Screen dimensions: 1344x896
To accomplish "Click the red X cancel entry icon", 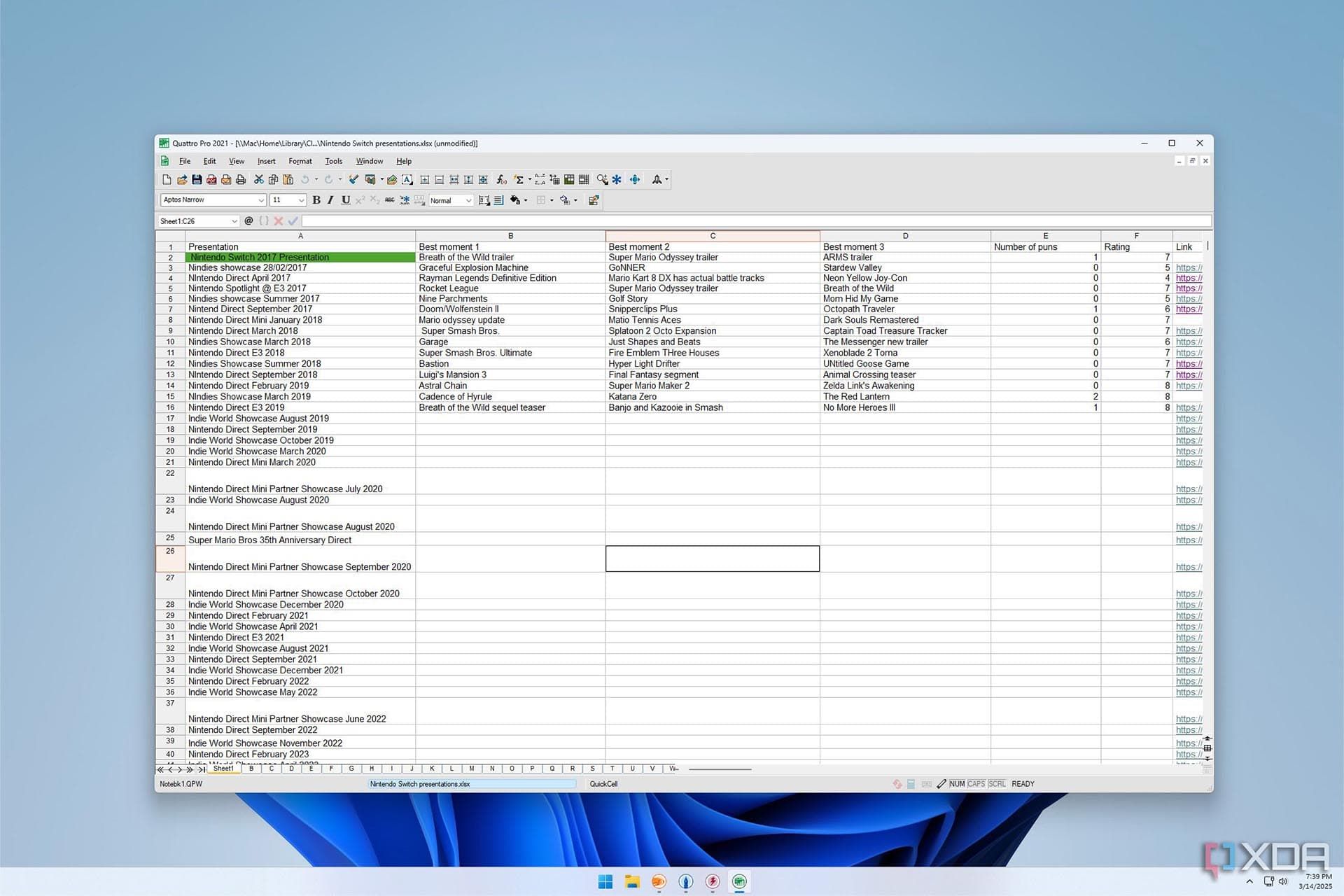I will [x=278, y=220].
